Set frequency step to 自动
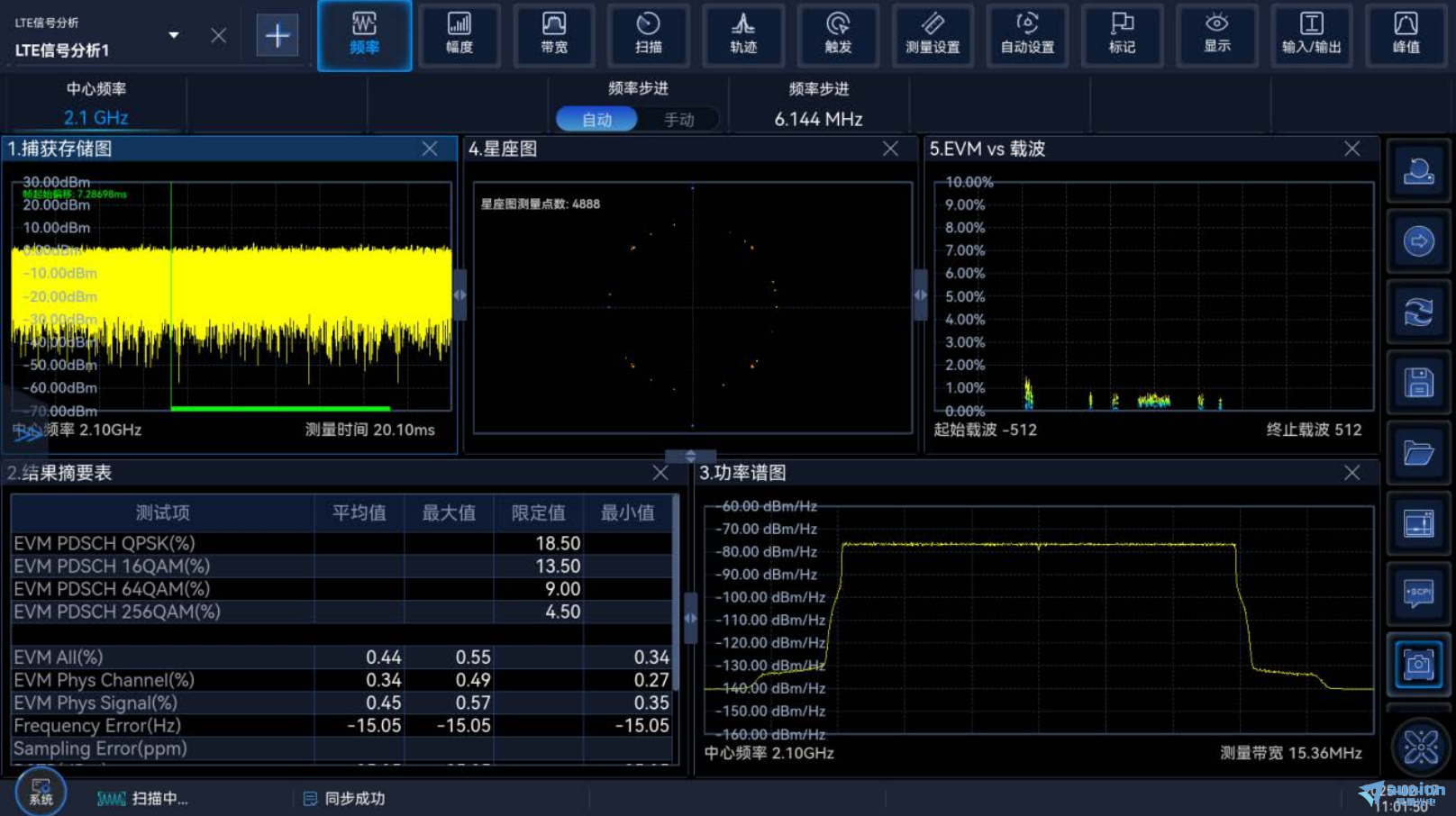Screen dimensions: 1456x816 (596, 119)
